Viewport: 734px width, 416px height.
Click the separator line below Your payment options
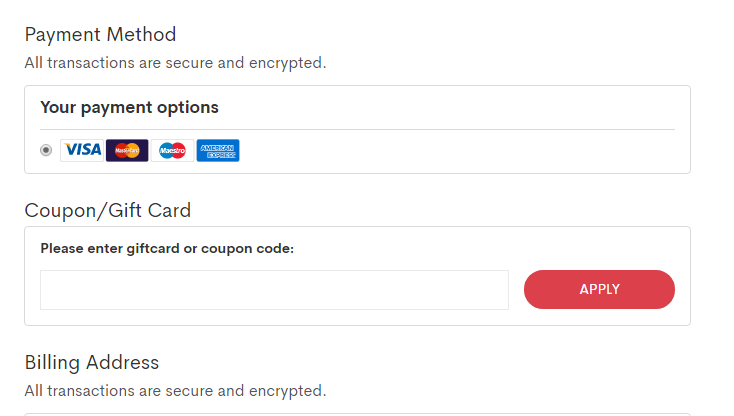(x=358, y=129)
